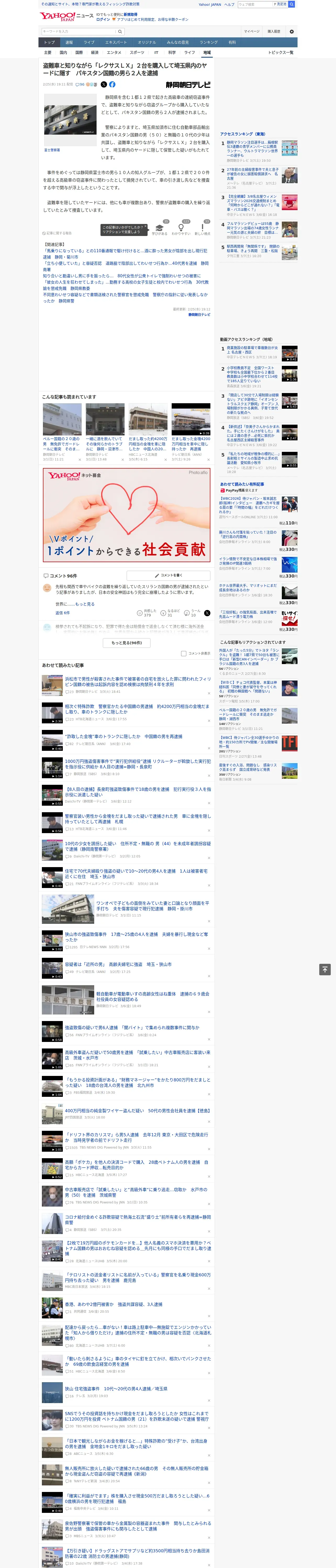
Task: Click first commenter's avatar icon
Action: [47, 588]
